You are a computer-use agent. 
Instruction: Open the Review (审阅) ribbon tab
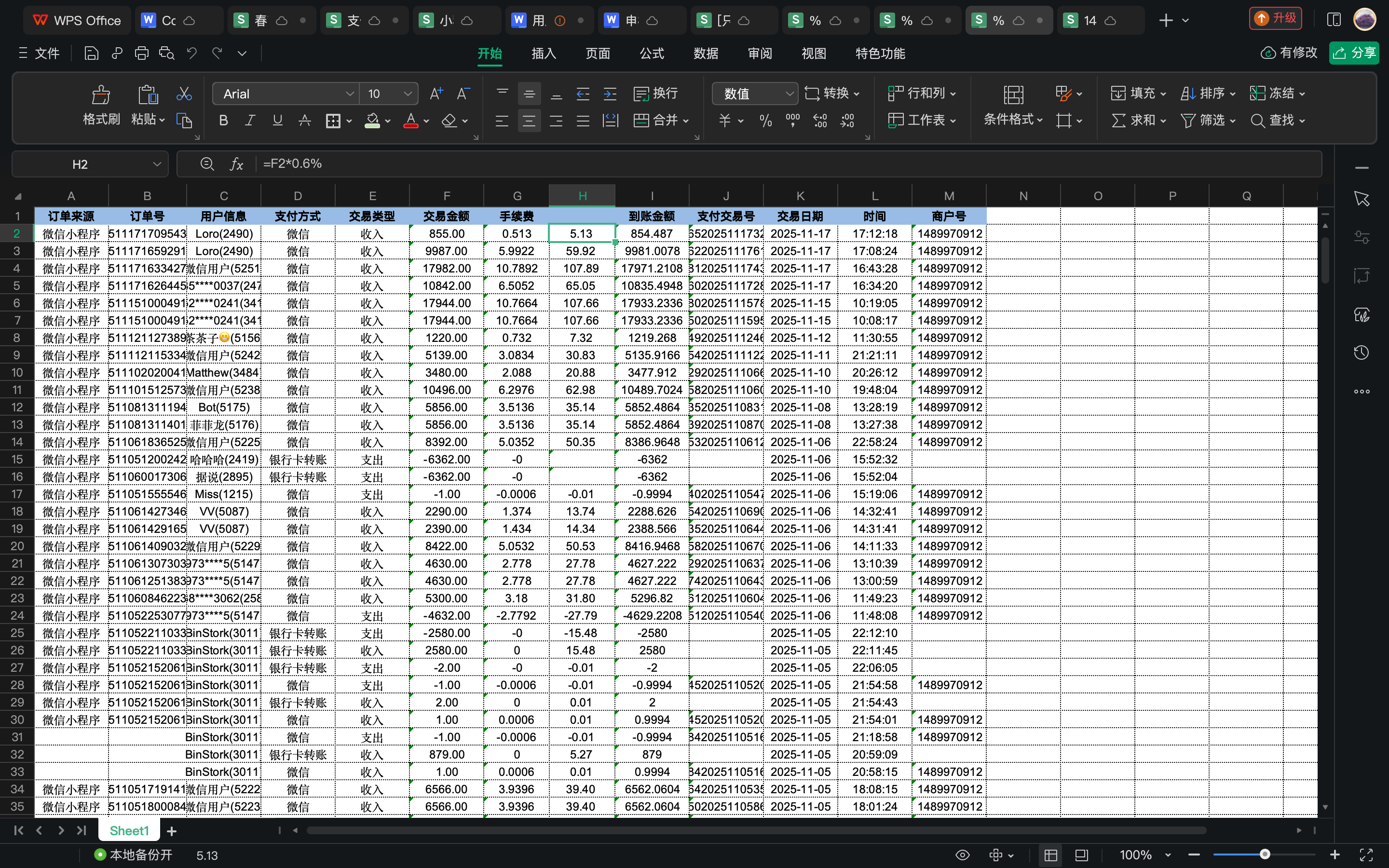point(760,54)
